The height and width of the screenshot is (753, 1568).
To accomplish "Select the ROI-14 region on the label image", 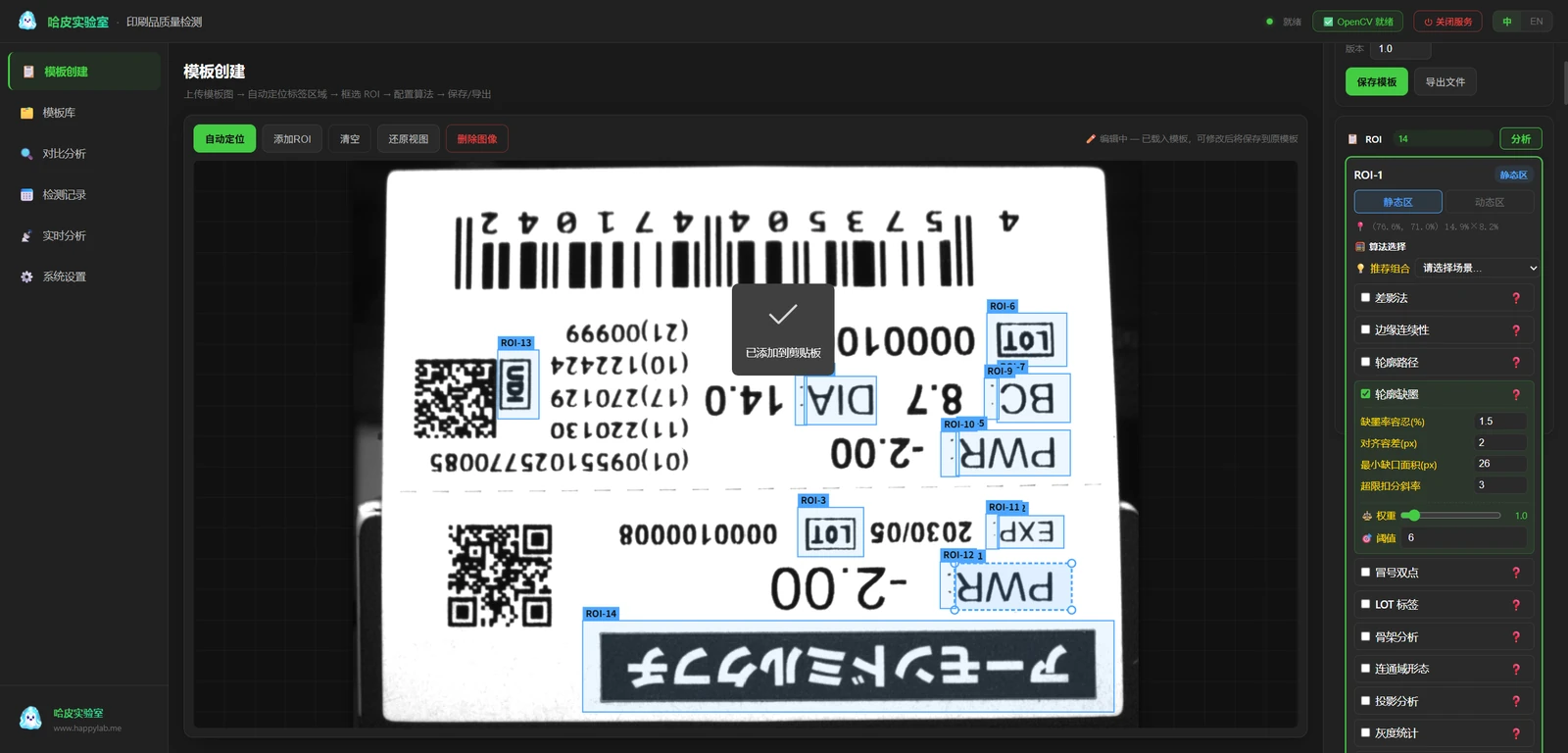I will (x=849, y=666).
